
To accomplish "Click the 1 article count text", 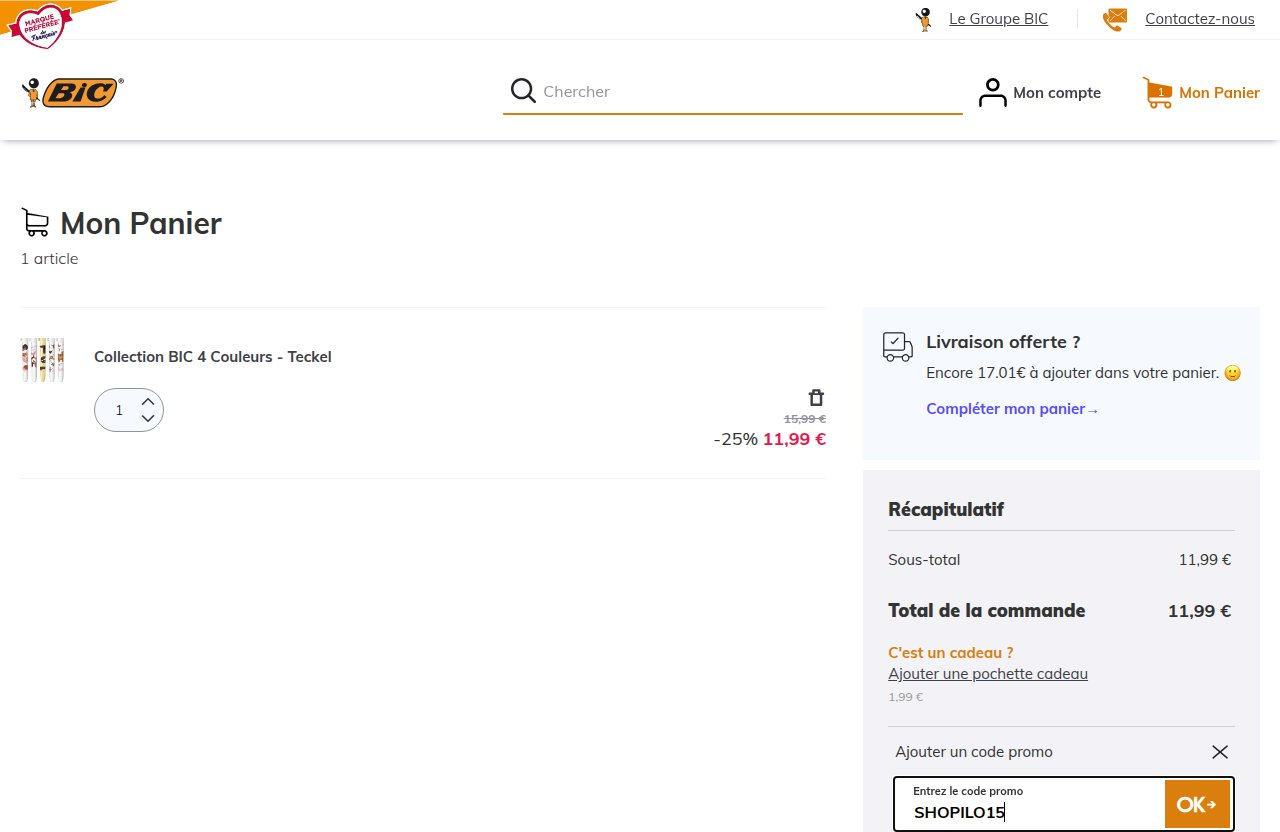I will 49,259.
